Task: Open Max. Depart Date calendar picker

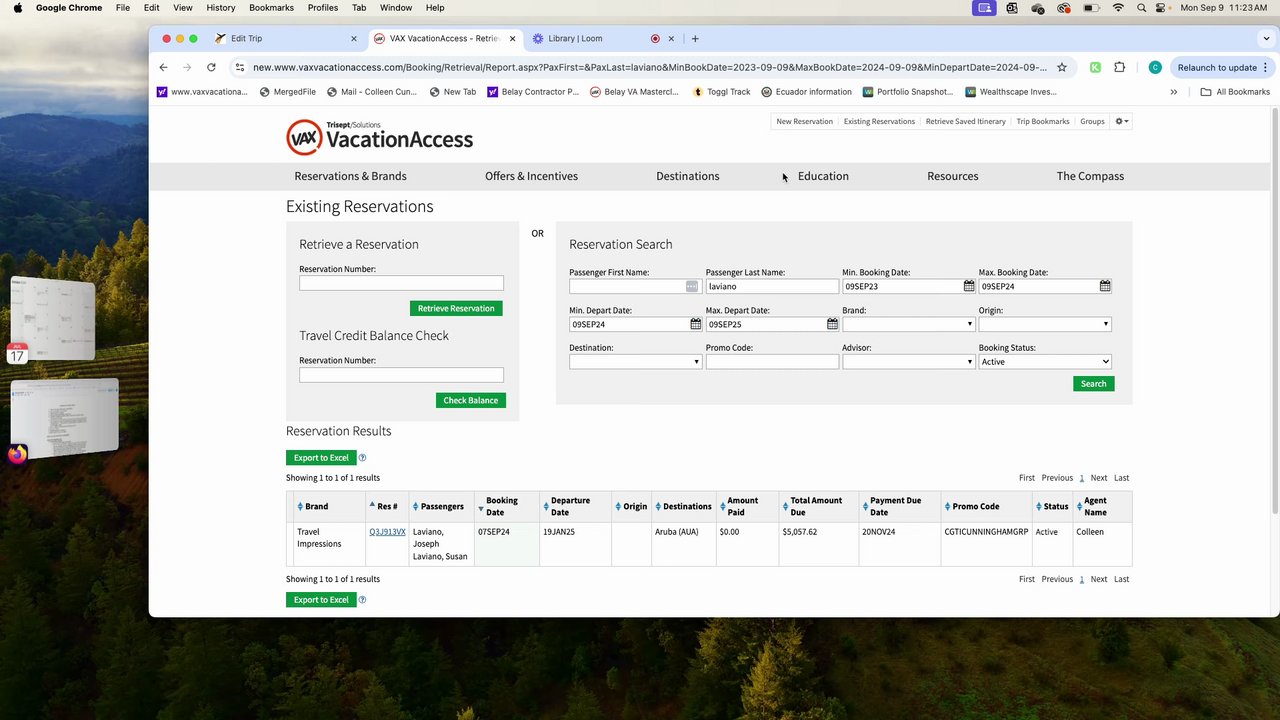Action: tap(832, 324)
